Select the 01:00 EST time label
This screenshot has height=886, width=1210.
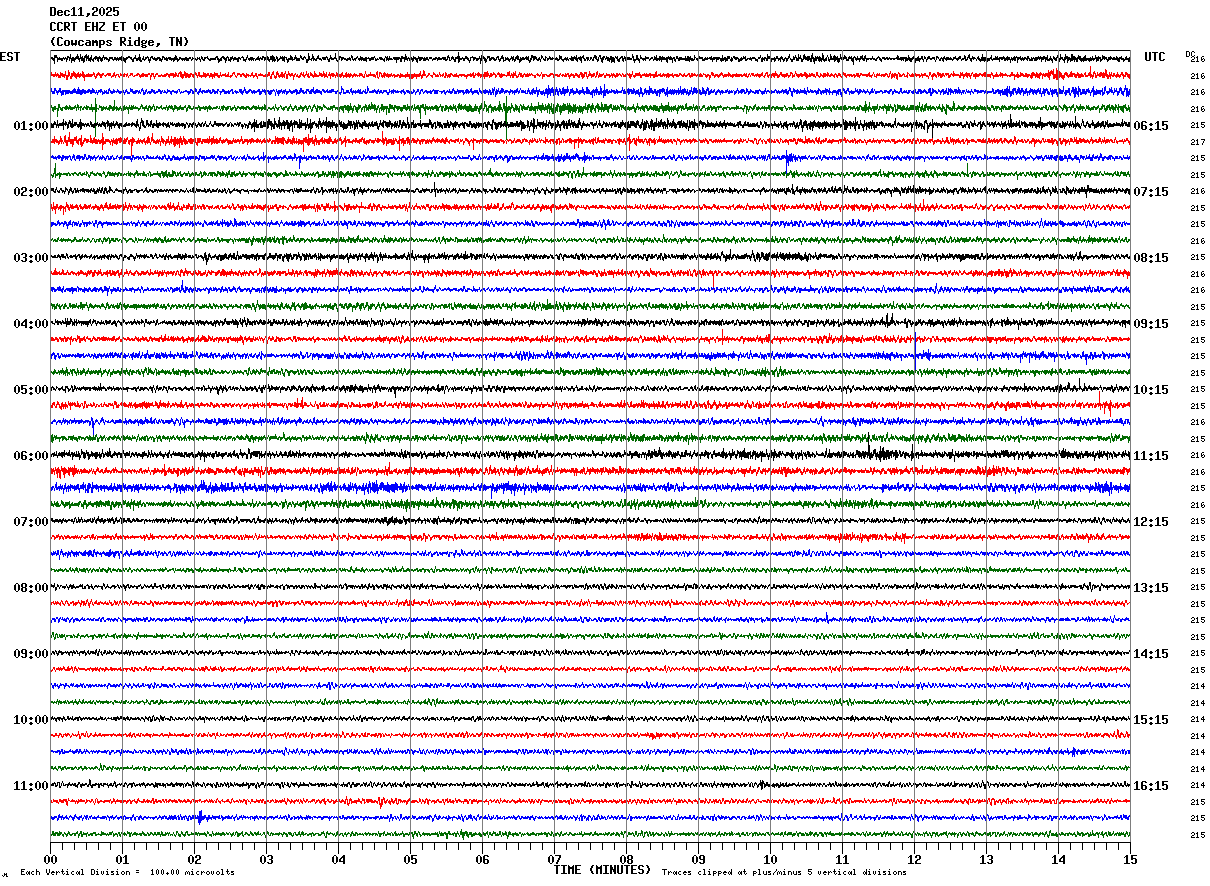[x=31, y=126]
